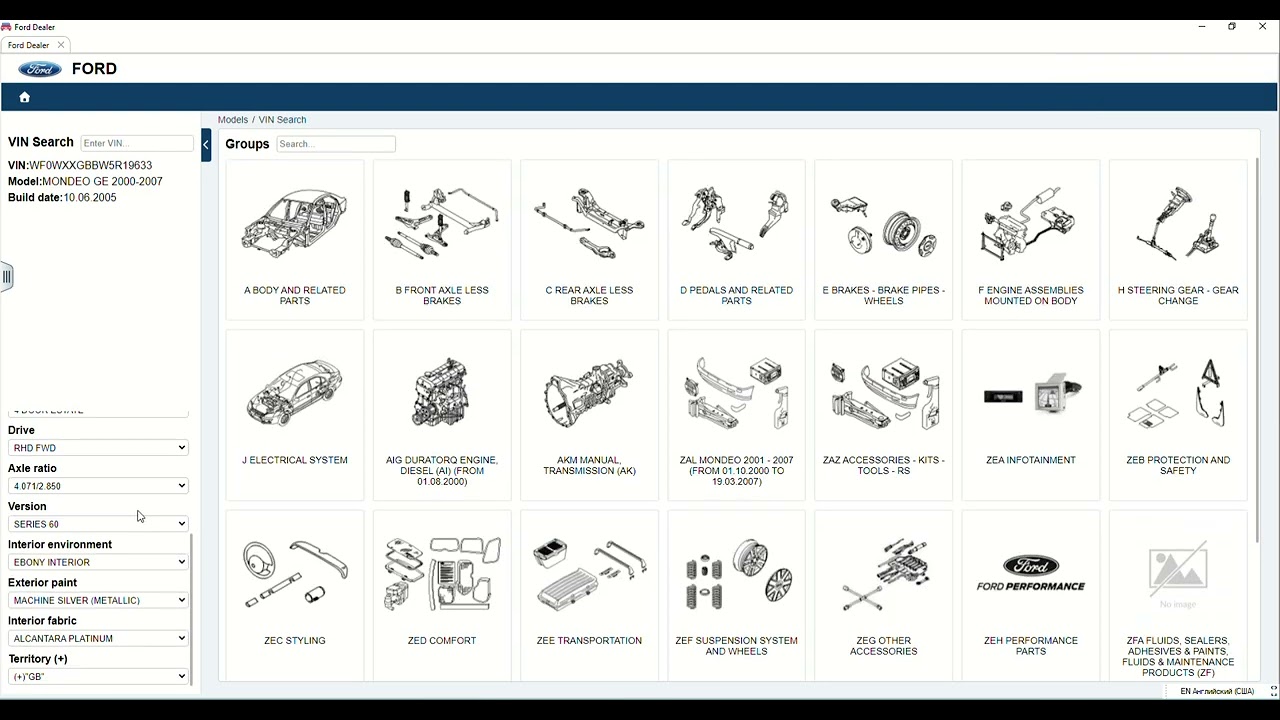Open the Territory (+) dropdown
Image resolution: width=1280 pixels, height=720 pixels.
point(98,677)
